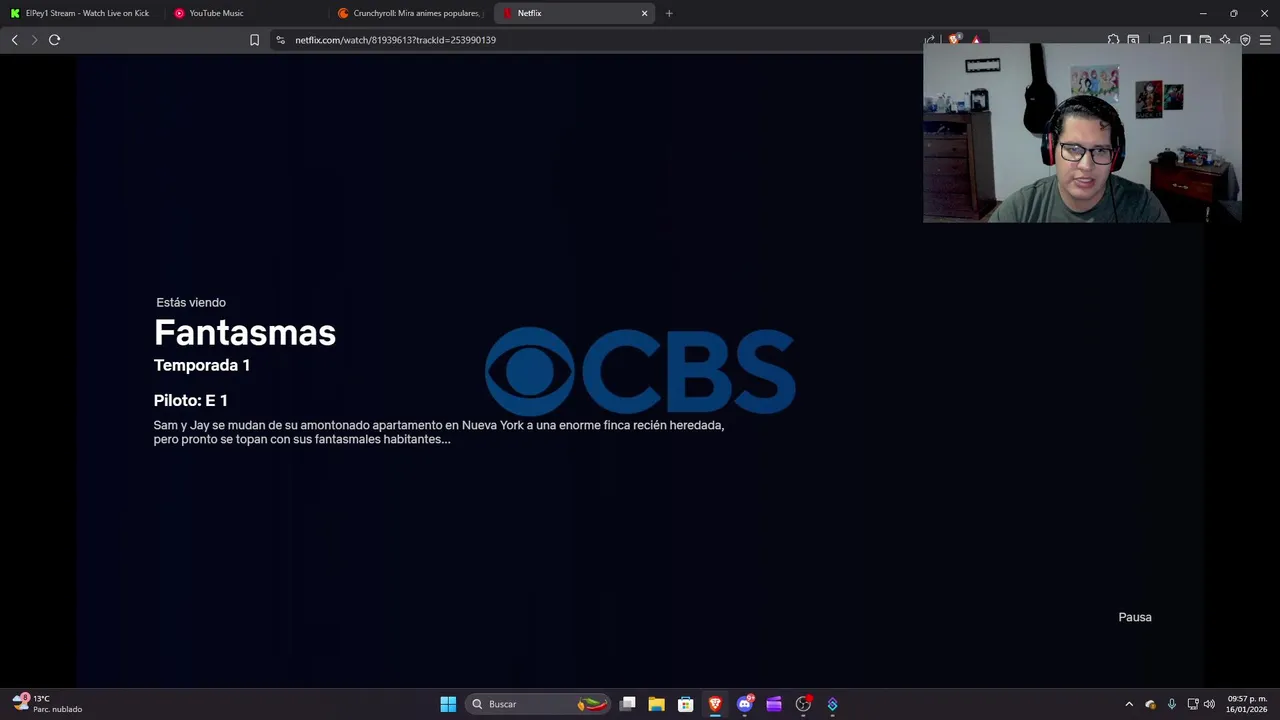Click the Pausa label
Viewport: 1280px width, 720px height.
pyautogui.click(x=1135, y=617)
